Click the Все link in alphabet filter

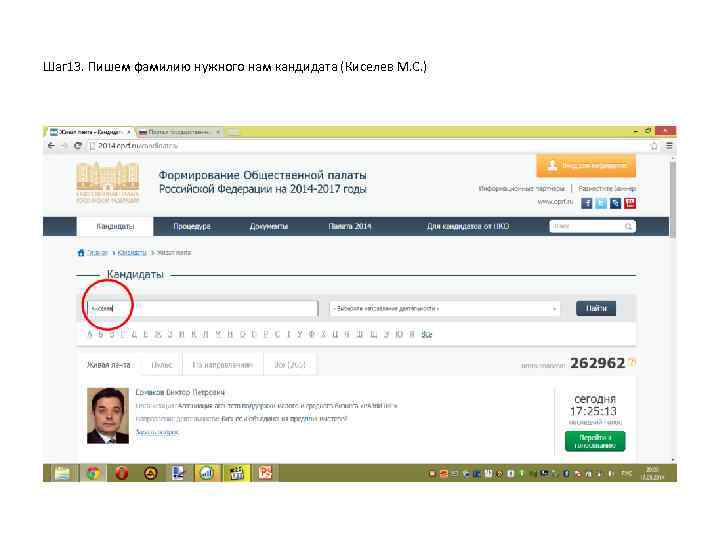[427, 334]
